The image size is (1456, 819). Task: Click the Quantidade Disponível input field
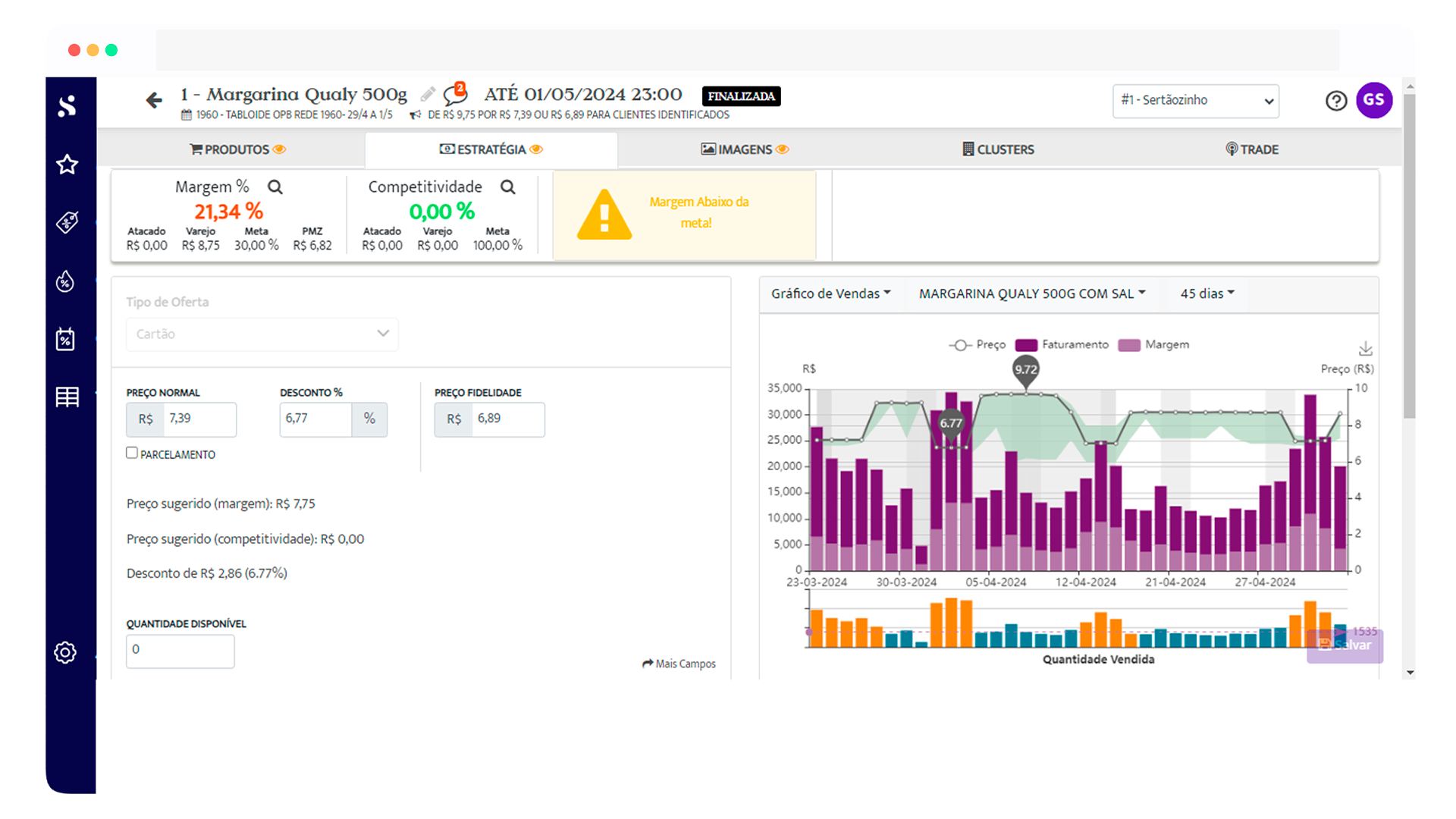pyautogui.click(x=180, y=650)
